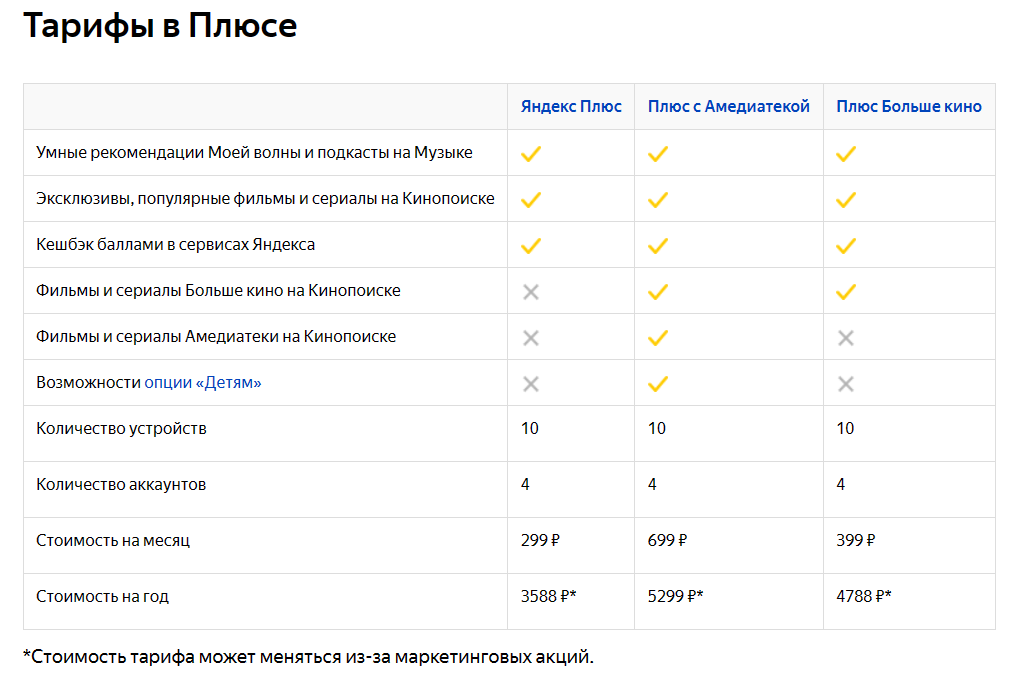Viewport: 1017px width, 681px height.
Task: Open the Плюс Больше кино tariff link
Action: click(909, 106)
